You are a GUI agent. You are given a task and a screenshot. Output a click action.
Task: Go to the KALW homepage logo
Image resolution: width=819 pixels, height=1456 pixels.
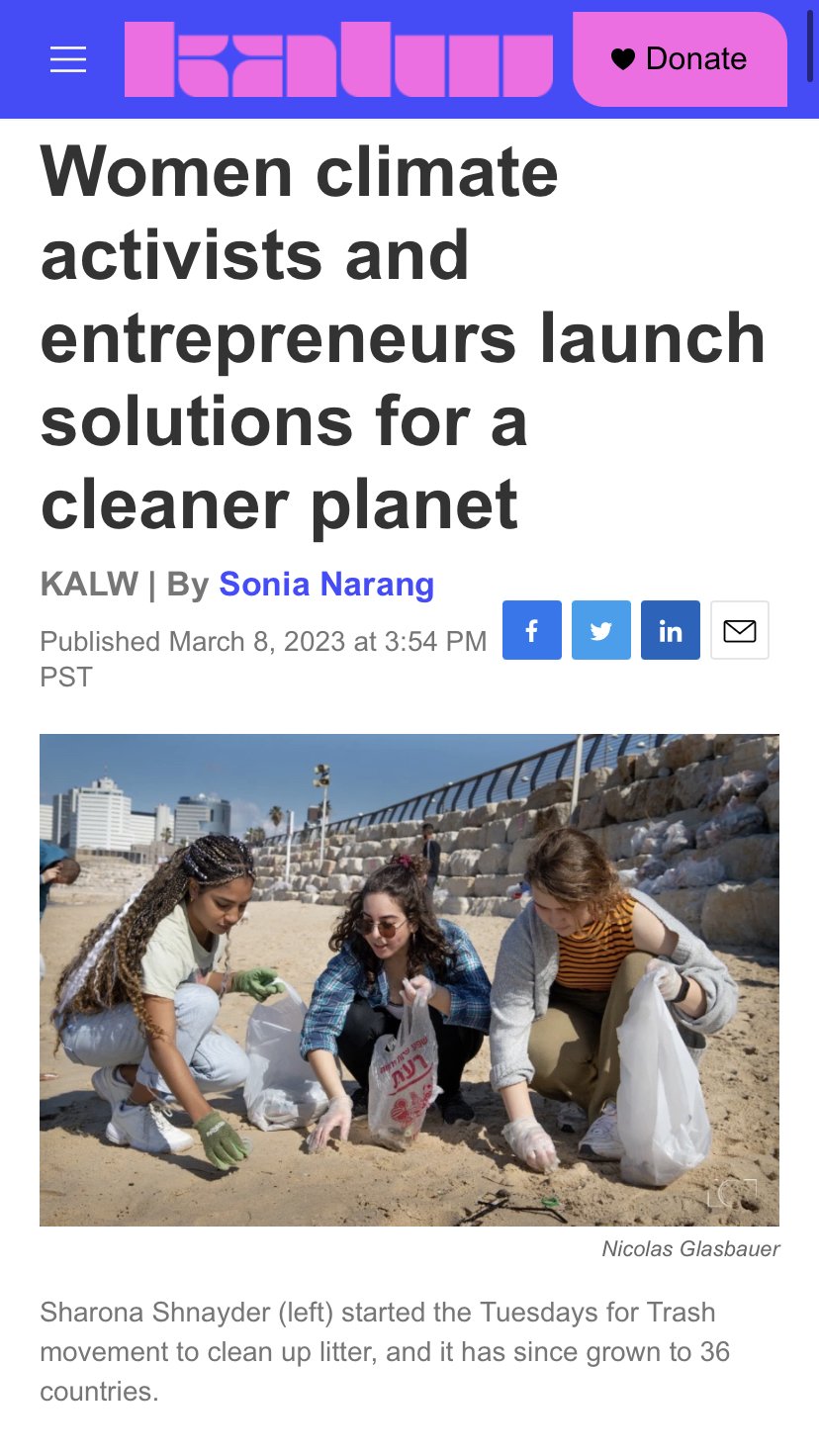(x=338, y=59)
